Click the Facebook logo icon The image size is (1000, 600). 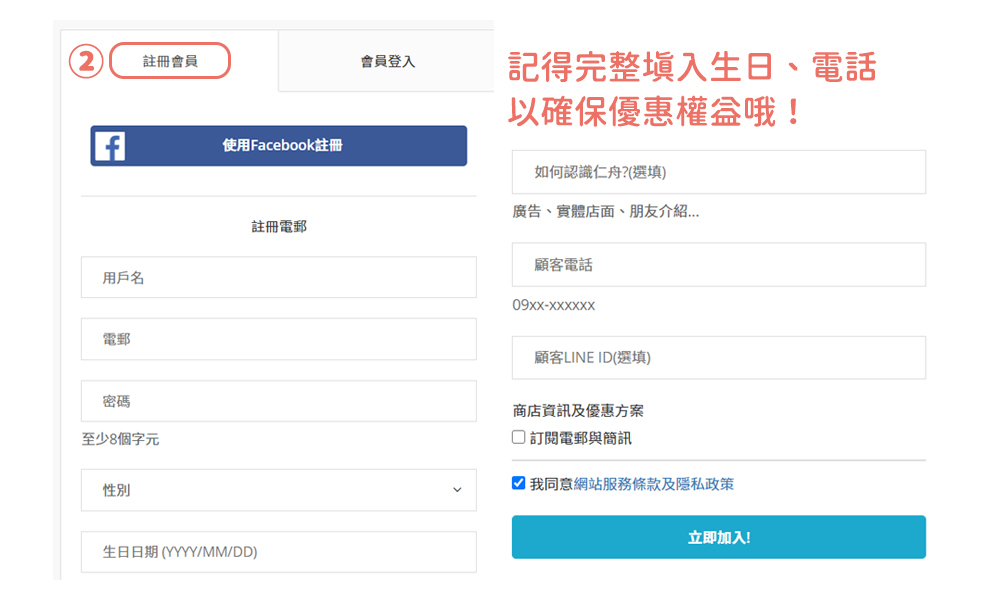pos(110,146)
